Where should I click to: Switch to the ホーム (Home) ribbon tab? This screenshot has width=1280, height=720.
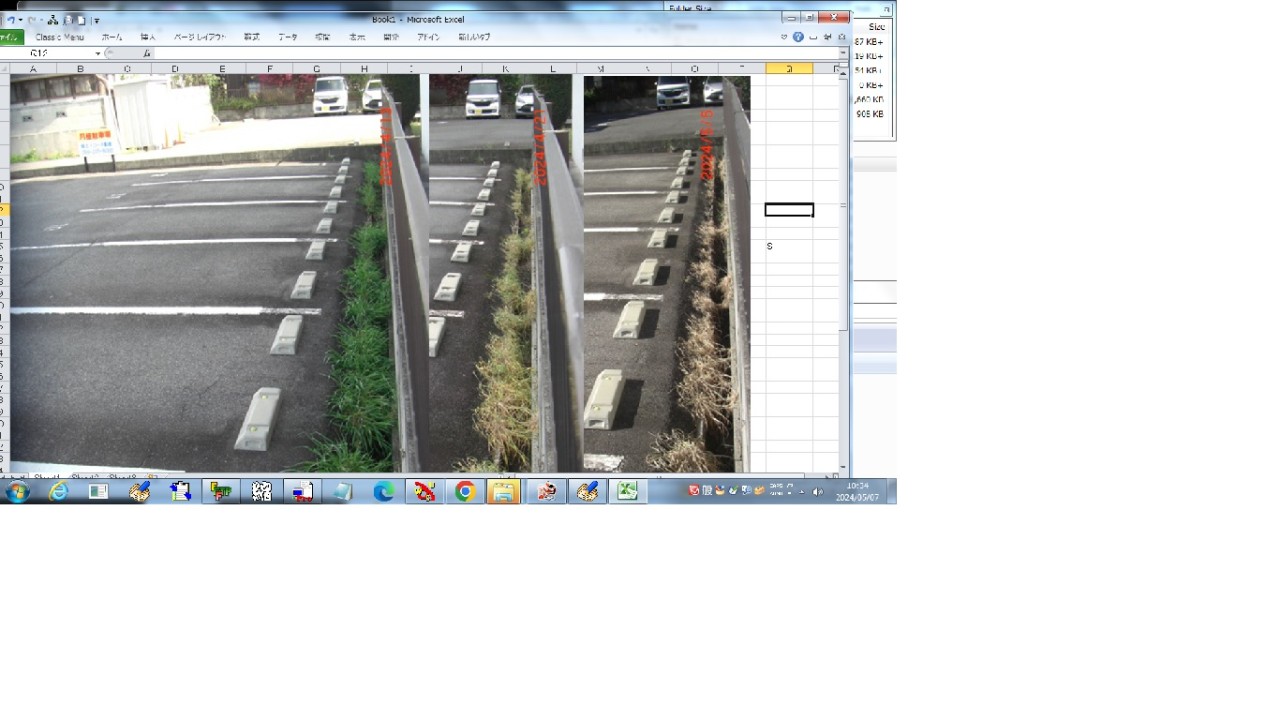[x=112, y=37]
